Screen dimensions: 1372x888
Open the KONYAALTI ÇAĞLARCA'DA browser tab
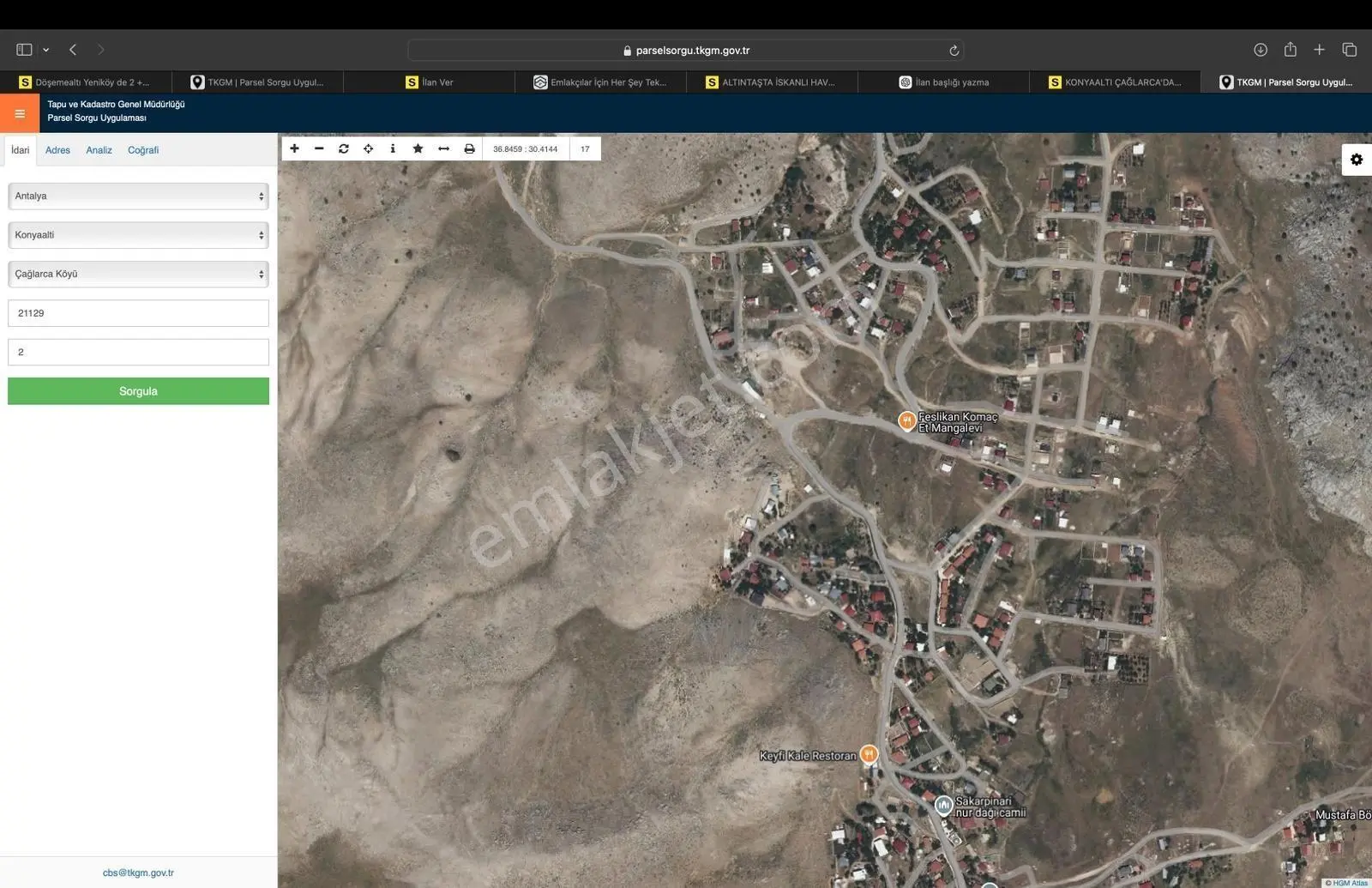pyautogui.click(x=1115, y=82)
